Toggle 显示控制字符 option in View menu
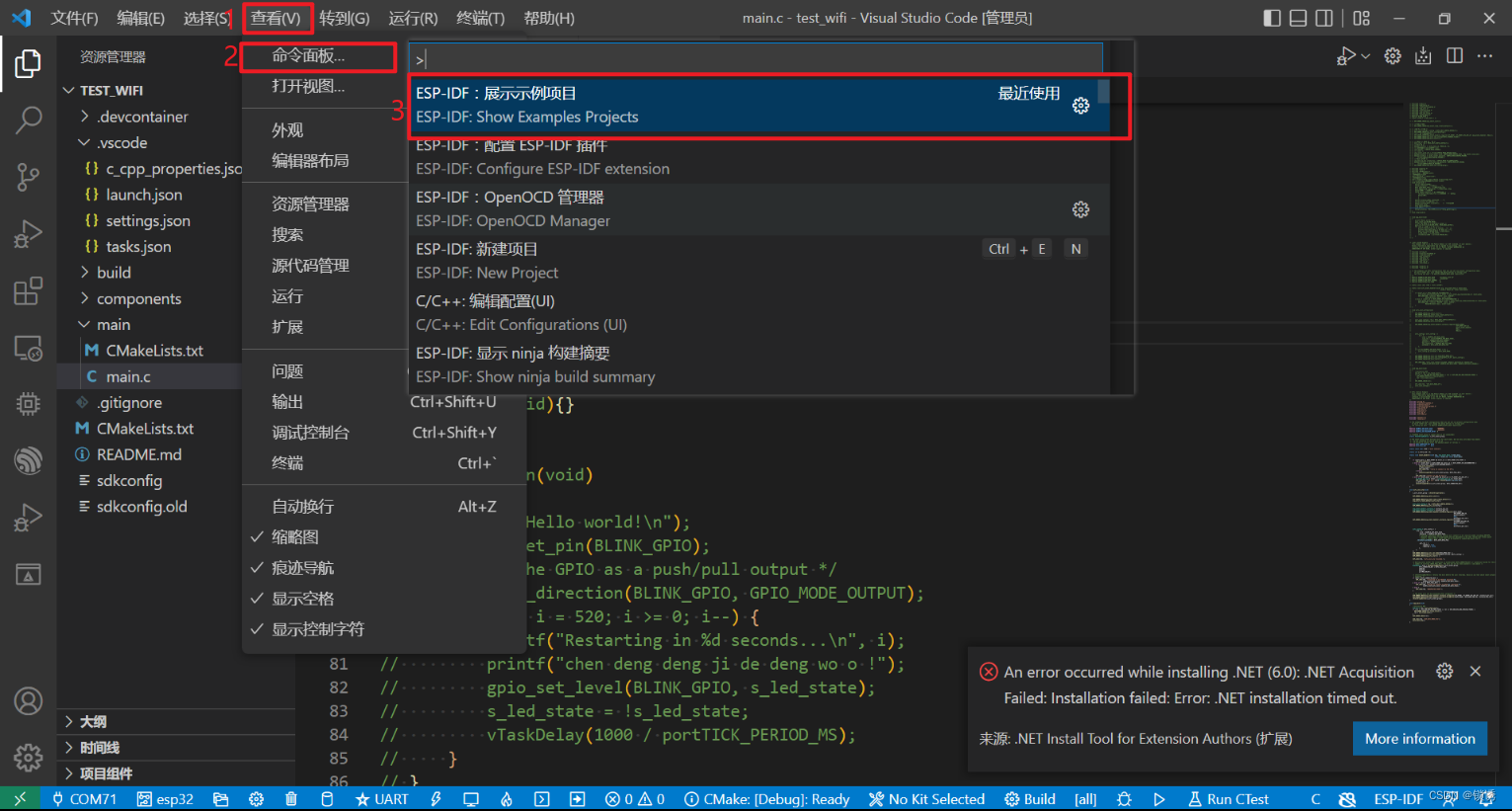 [384, 629]
